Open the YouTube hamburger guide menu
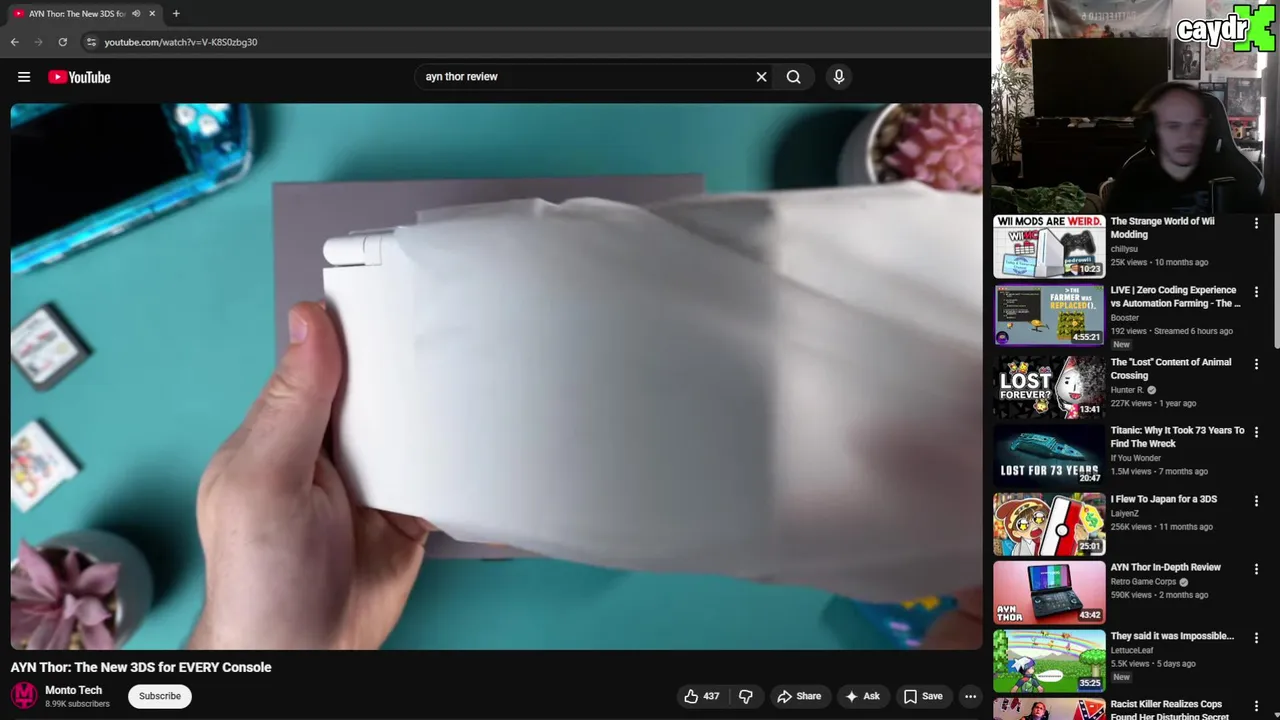Screen dimensions: 1280x720 [x=24, y=77]
